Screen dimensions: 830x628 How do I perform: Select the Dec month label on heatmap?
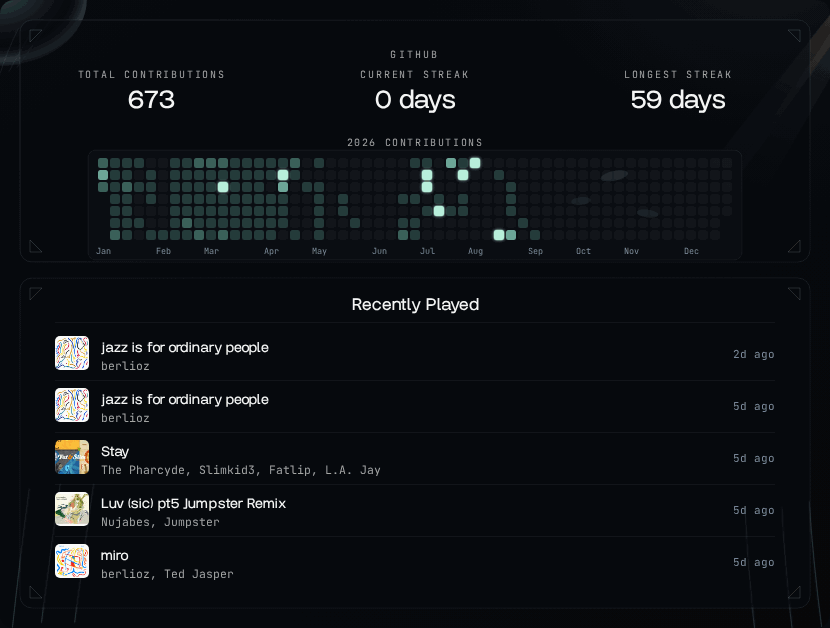click(691, 251)
